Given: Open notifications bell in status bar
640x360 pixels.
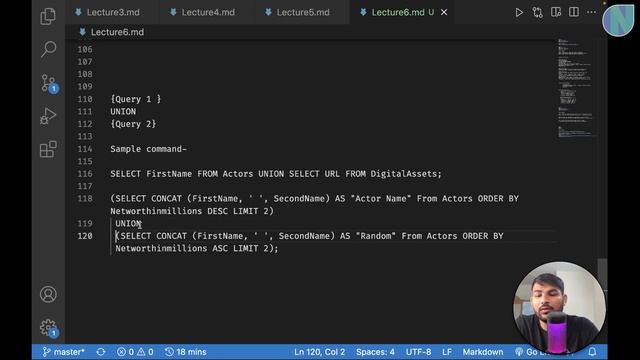Looking at the screenshot, I should pyautogui.click(x=592, y=352).
